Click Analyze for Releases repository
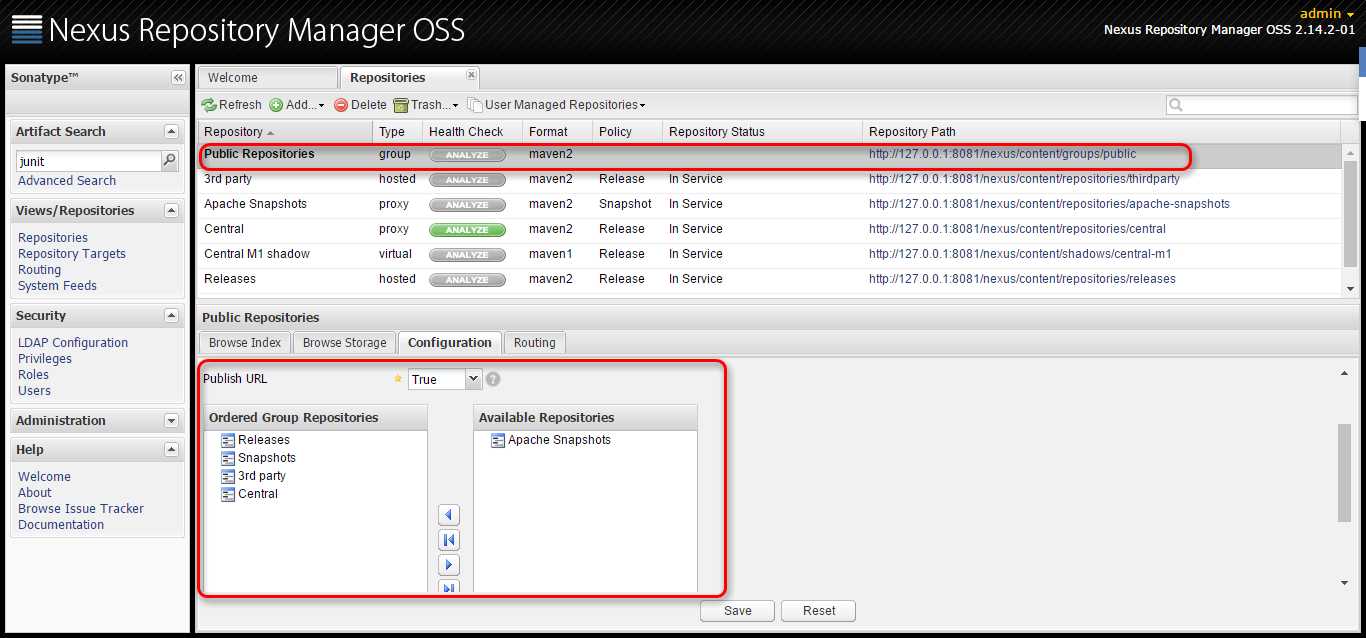The width and height of the screenshot is (1366, 638). point(467,280)
